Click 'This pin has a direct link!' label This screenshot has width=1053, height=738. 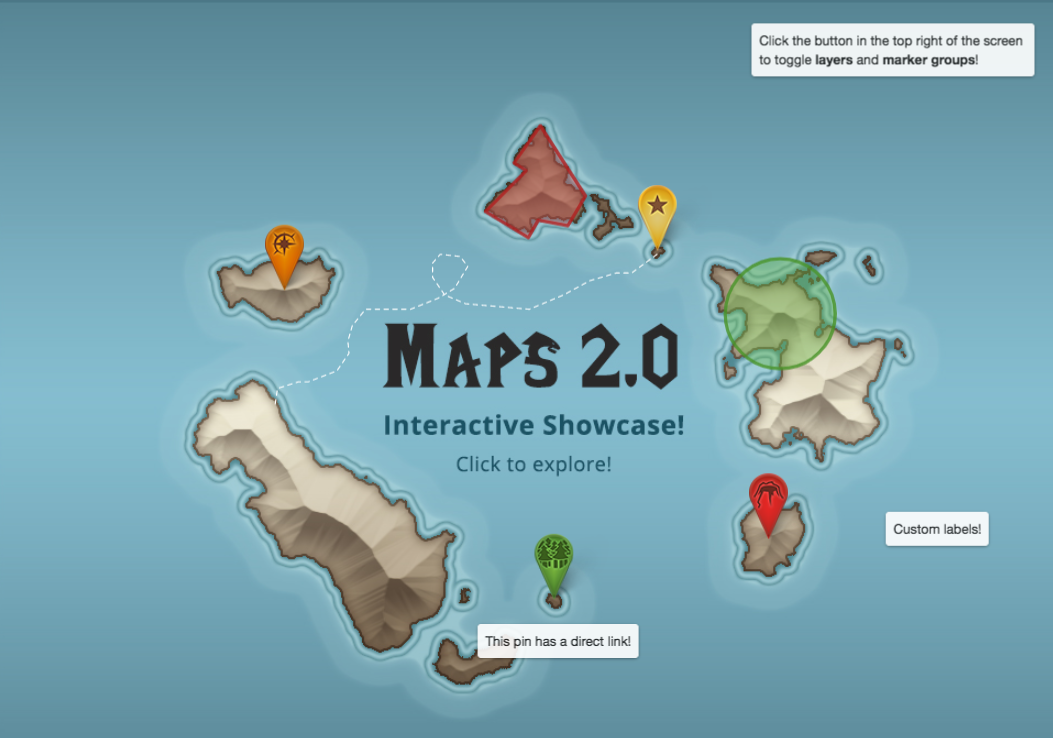558,641
